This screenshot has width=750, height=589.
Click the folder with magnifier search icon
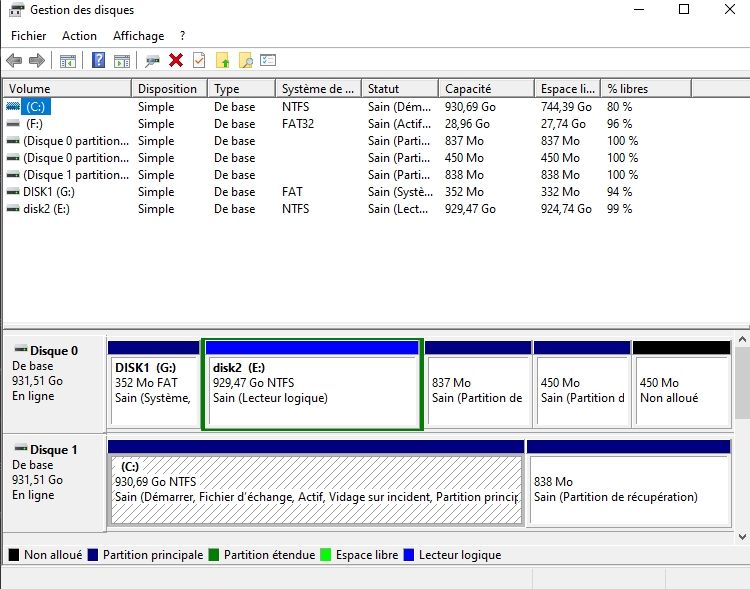point(245,60)
